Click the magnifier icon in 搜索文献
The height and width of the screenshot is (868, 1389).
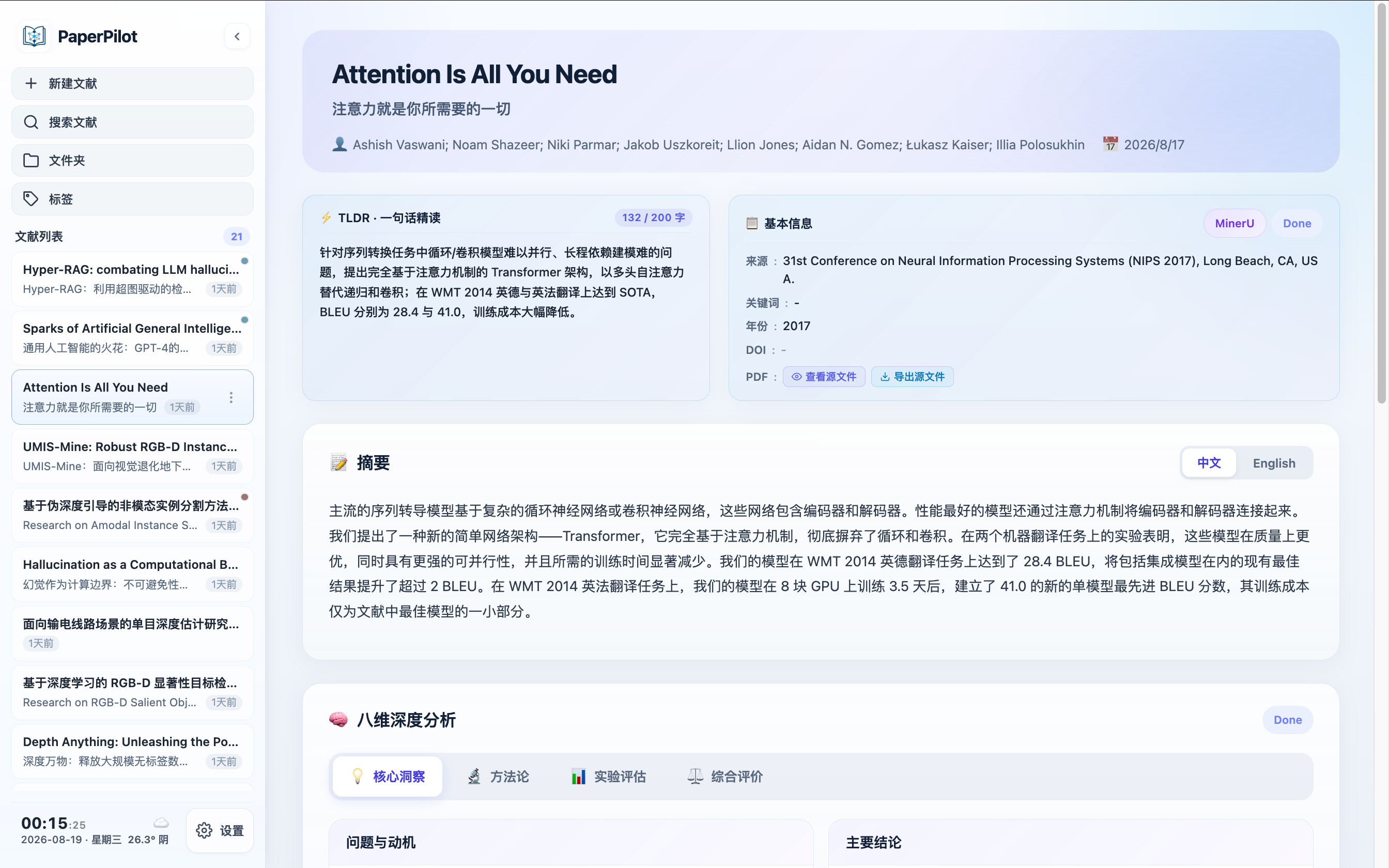point(31,122)
